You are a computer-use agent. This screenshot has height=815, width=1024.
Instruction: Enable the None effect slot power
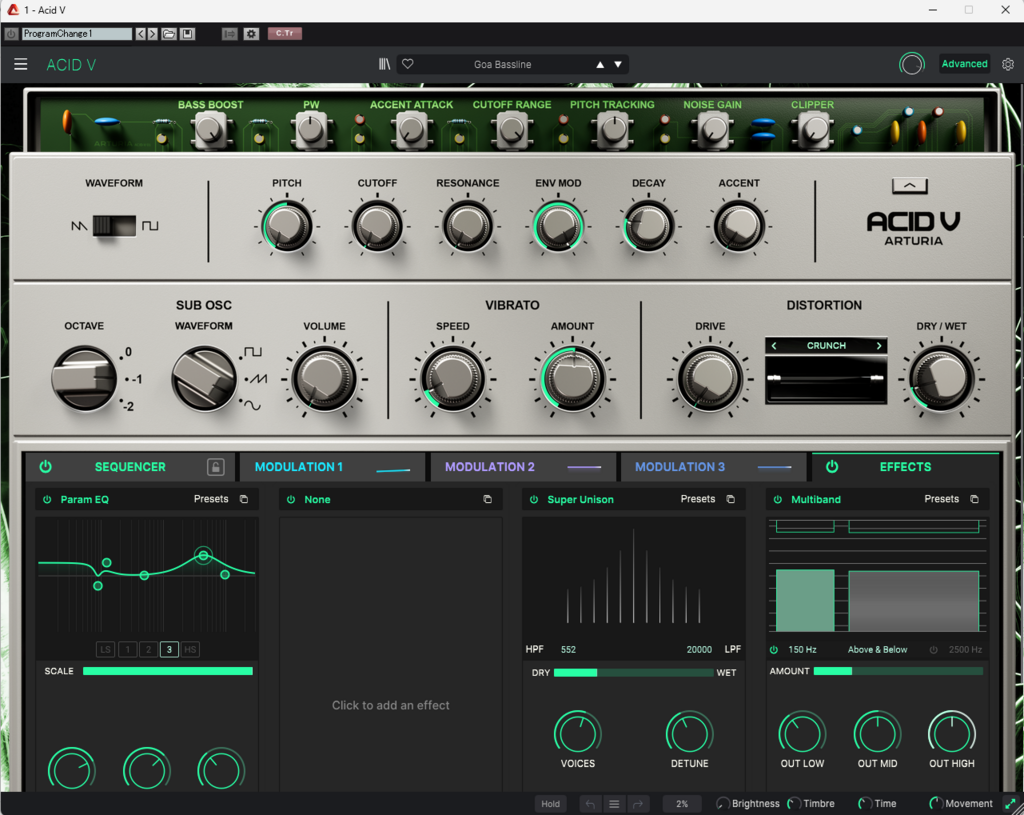click(291, 500)
